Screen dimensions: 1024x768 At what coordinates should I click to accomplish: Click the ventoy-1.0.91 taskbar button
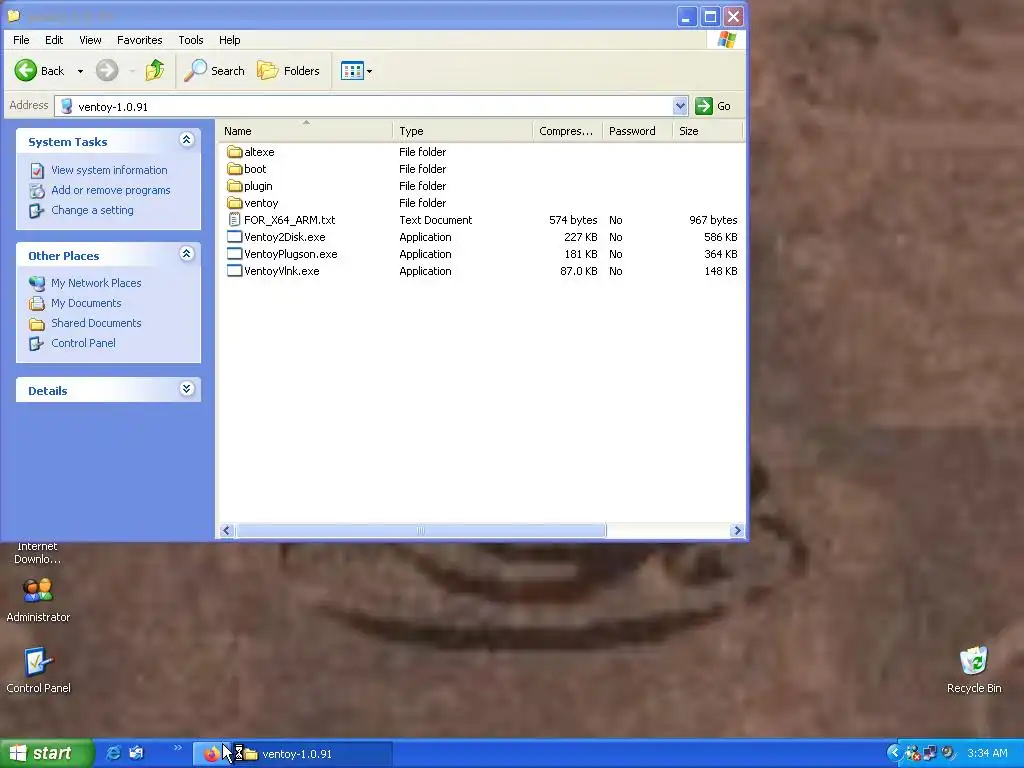click(313, 754)
